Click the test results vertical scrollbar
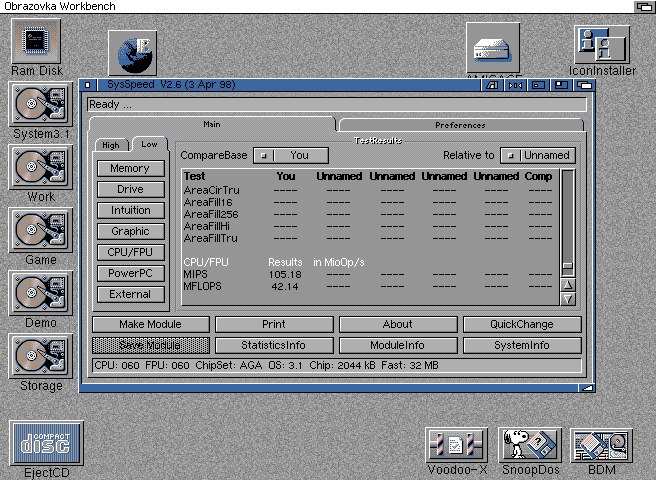This screenshot has height=480, width=656. (568, 220)
